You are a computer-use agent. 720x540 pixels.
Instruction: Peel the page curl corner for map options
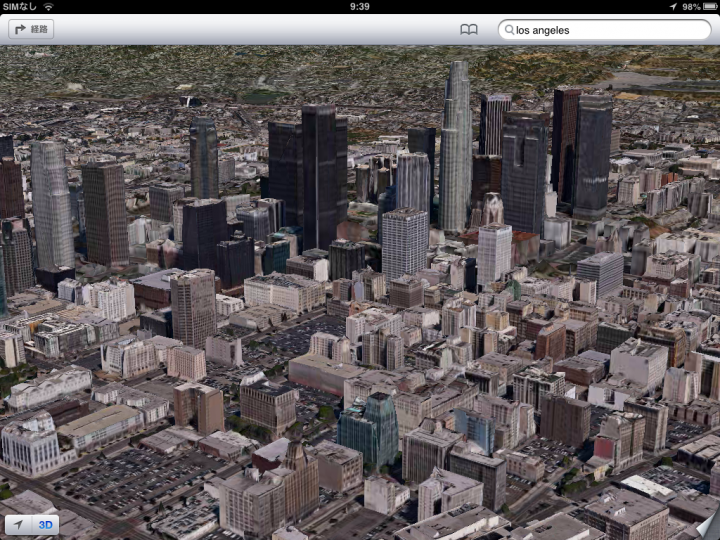(x=709, y=528)
